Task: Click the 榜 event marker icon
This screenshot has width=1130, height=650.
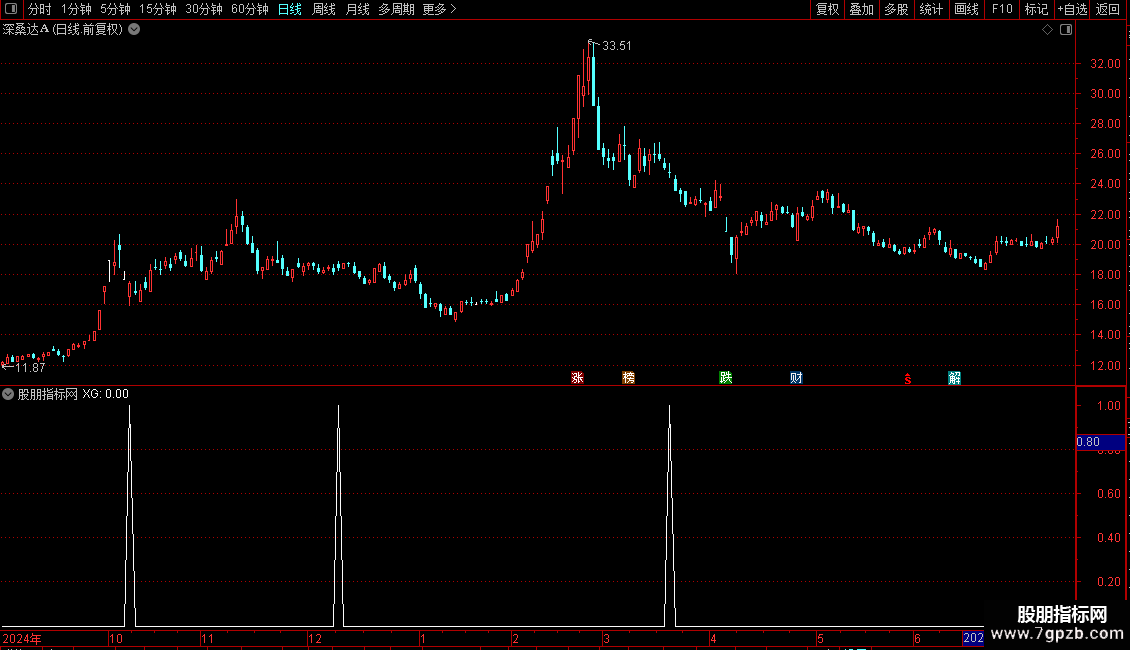Action: pyautogui.click(x=628, y=378)
